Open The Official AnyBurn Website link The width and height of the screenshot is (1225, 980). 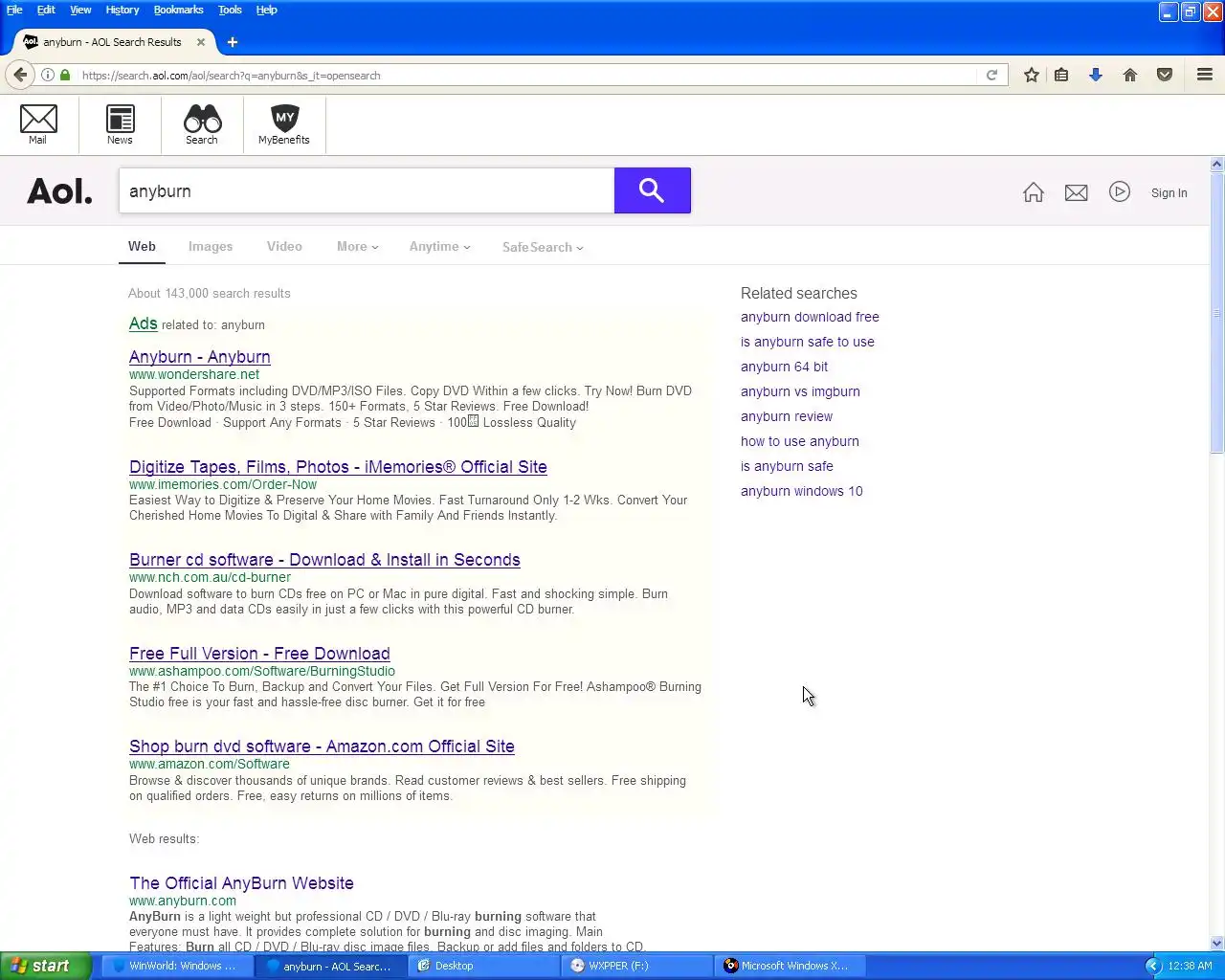click(241, 883)
